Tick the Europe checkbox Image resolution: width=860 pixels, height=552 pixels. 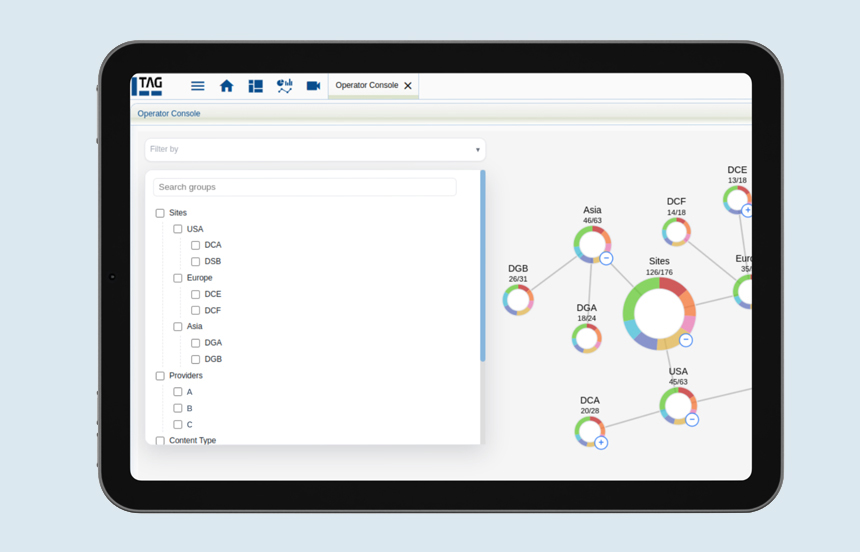pyautogui.click(x=178, y=278)
